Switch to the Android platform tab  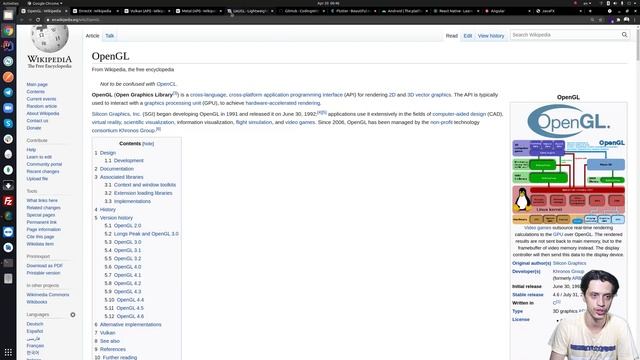tap(403, 11)
